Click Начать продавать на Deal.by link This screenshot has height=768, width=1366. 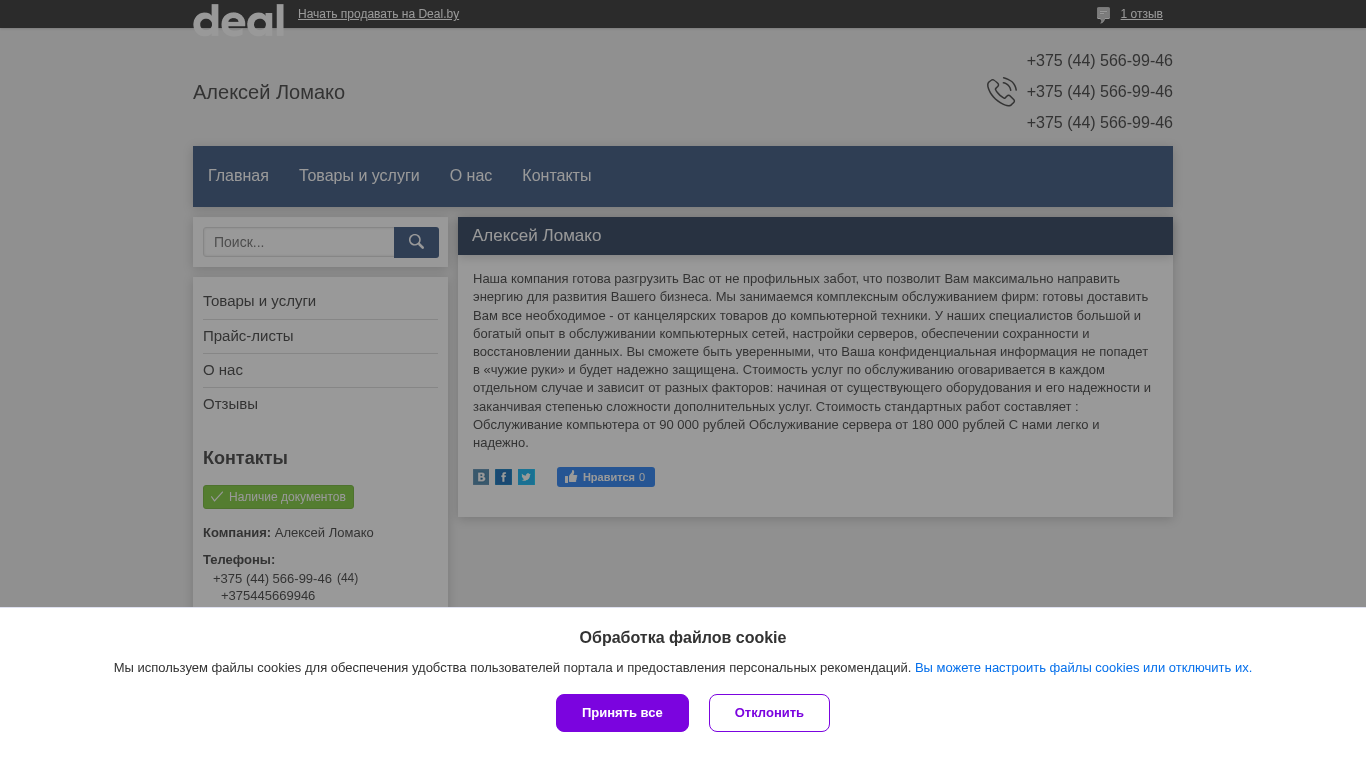(378, 14)
